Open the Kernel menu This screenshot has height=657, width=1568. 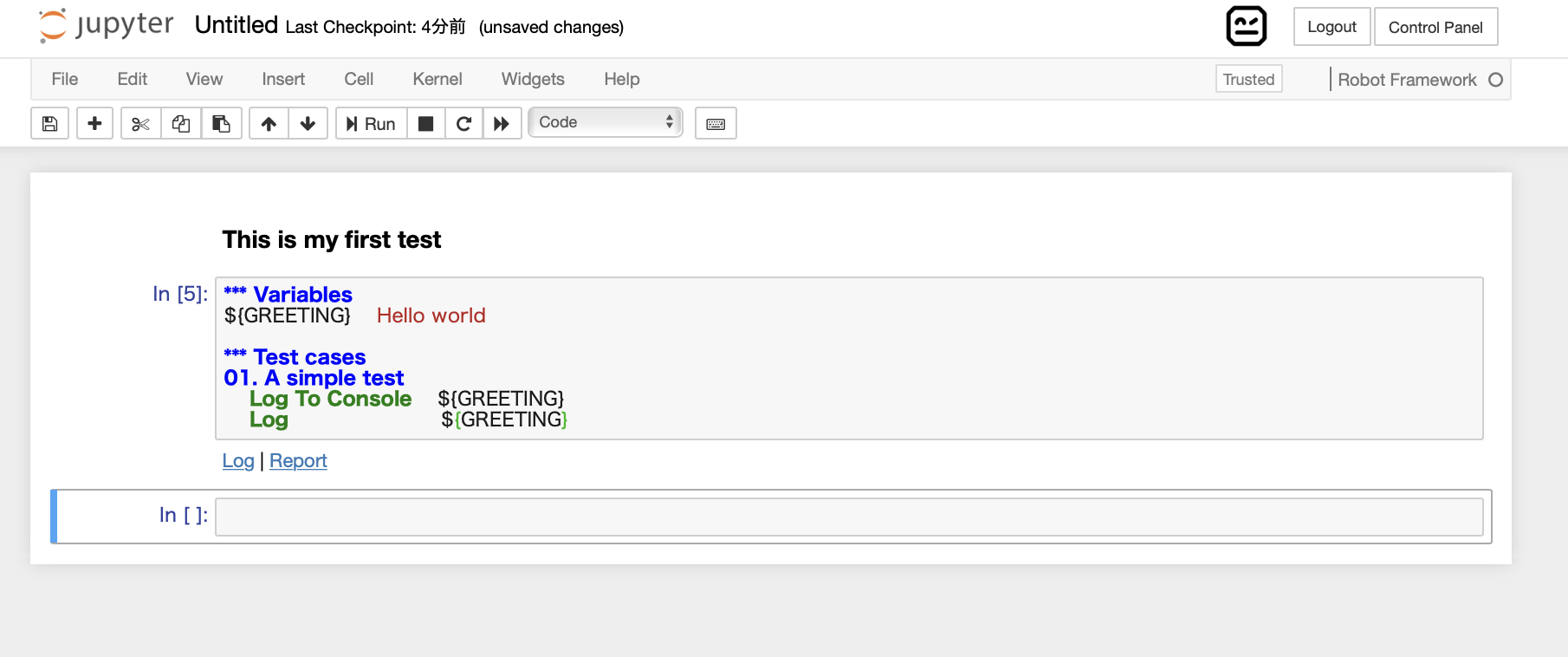pos(437,79)
